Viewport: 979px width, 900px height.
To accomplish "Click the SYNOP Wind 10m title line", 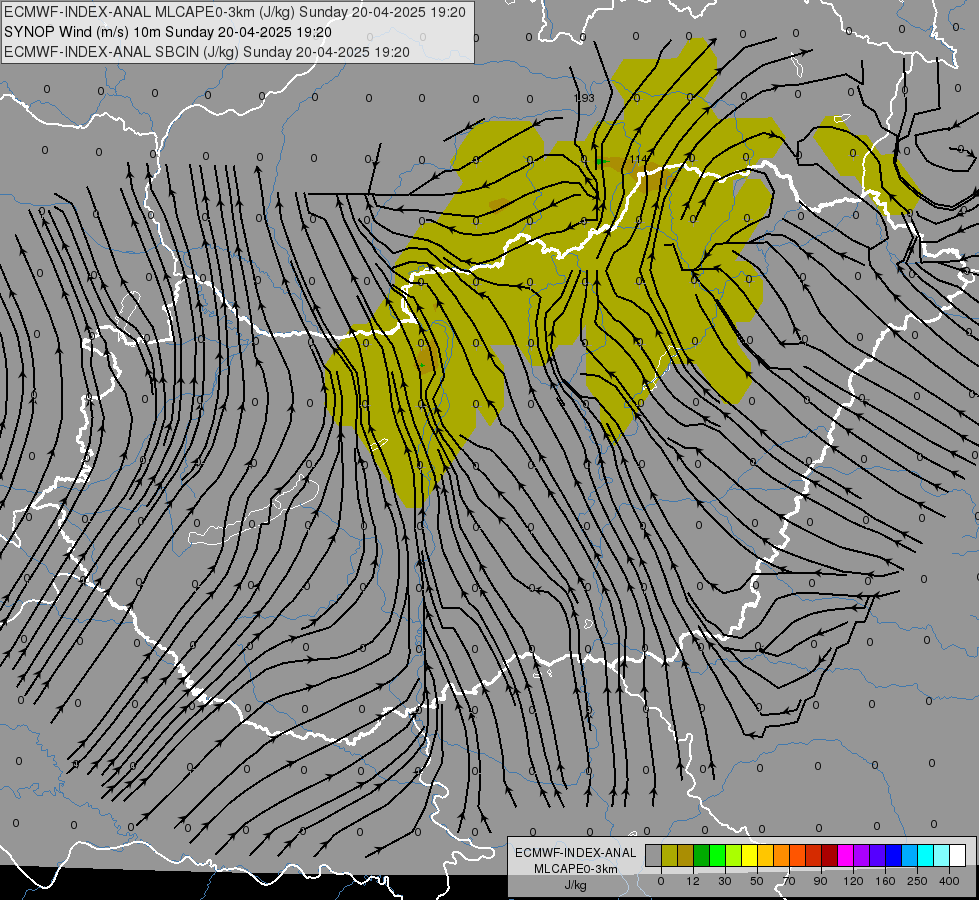I will [167, 32].
